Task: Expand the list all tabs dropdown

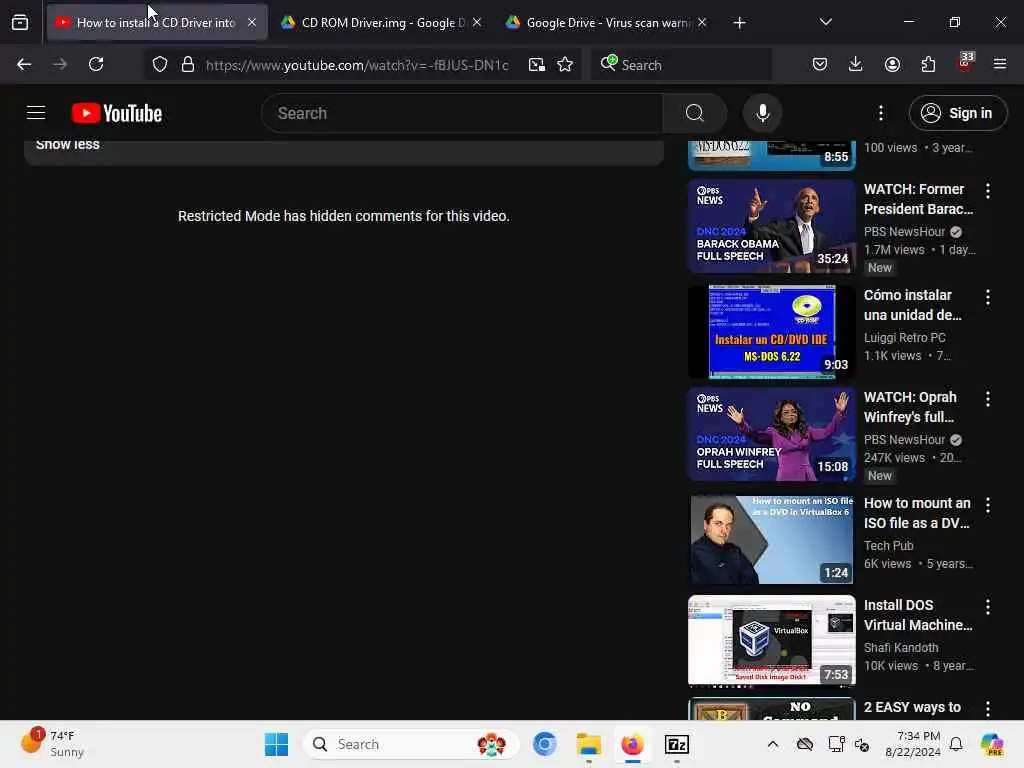Action: point(825,22)
